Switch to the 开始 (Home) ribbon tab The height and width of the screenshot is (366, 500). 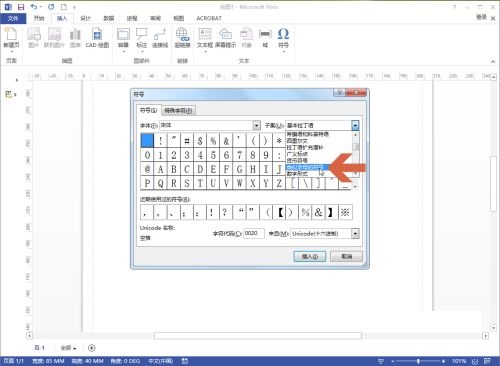(39, 18)
